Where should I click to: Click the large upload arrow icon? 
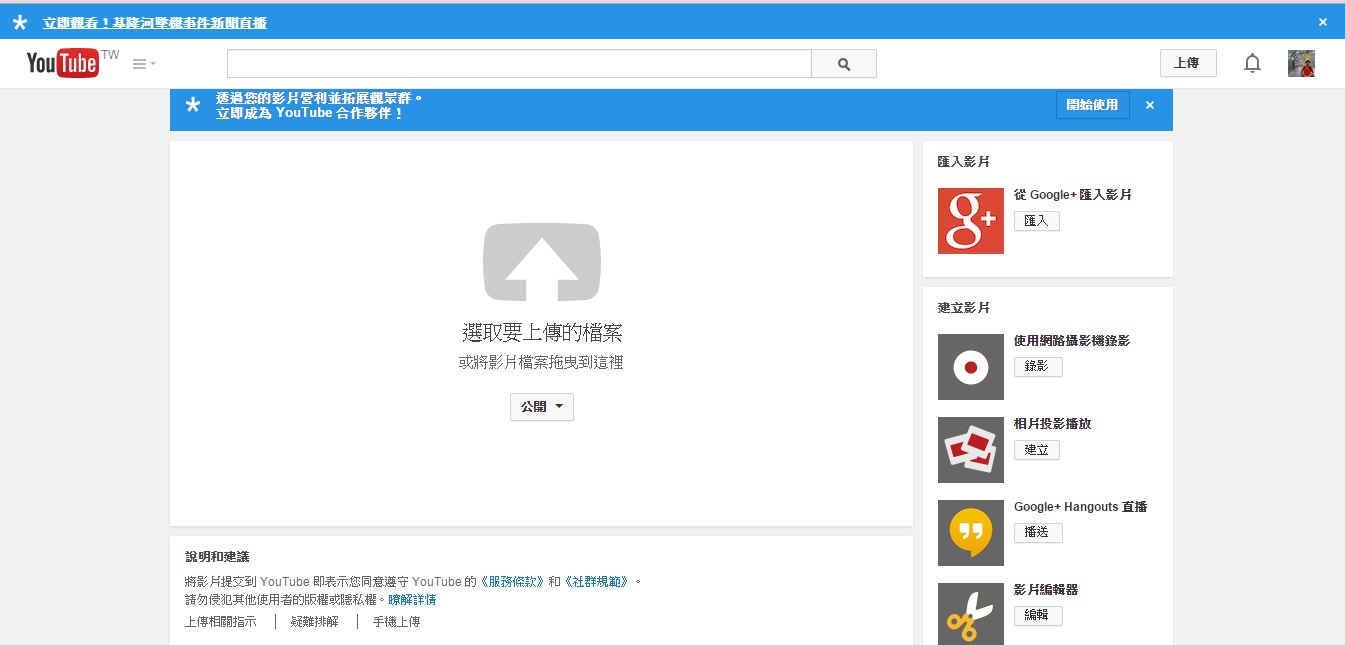click(x=542, y=263)
